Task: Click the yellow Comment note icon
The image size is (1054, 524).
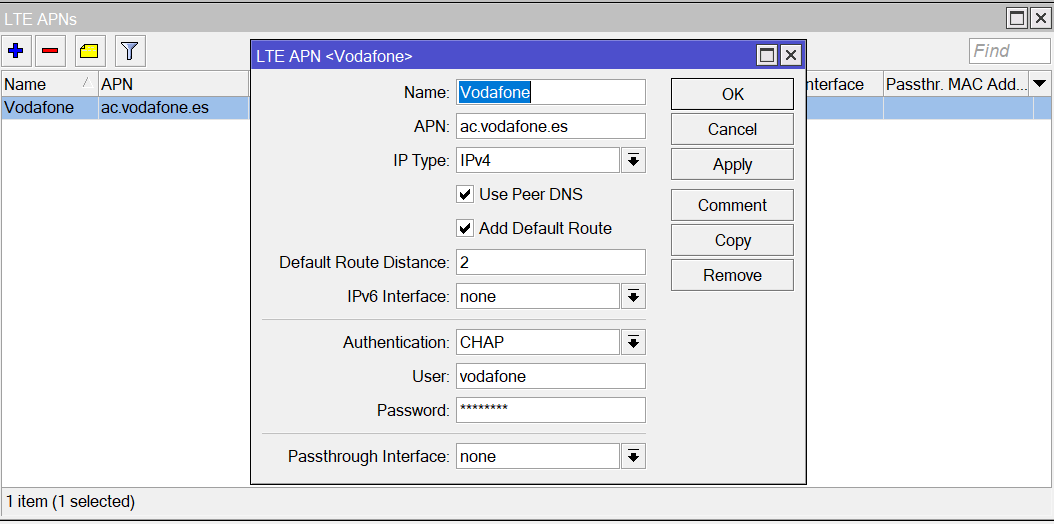Action: click(x=90, y=50)
